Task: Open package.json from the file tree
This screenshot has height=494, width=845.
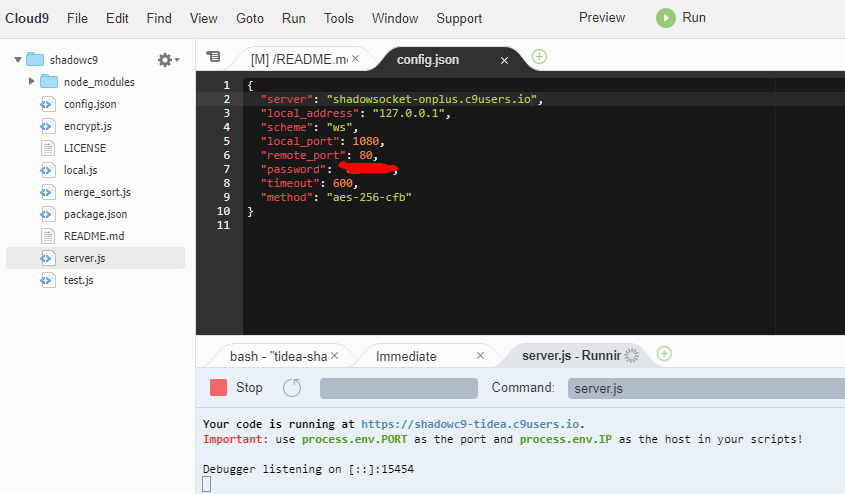Action: coord(95,214)
